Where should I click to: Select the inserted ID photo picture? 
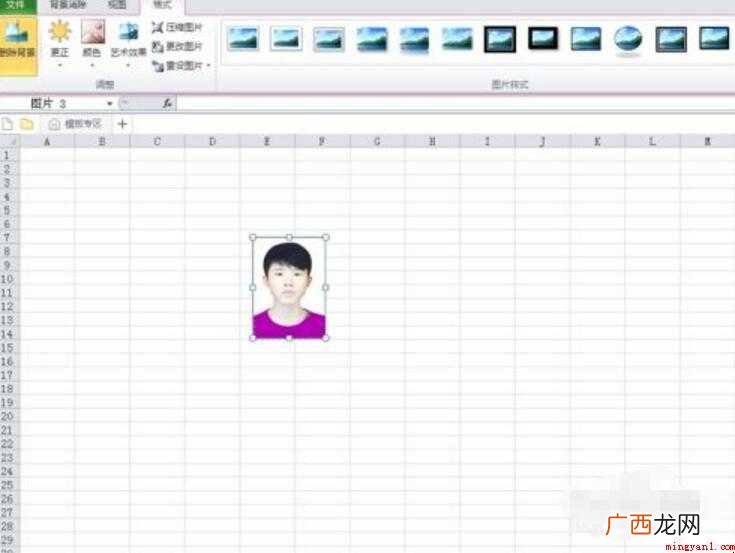(x=289, y=288)
